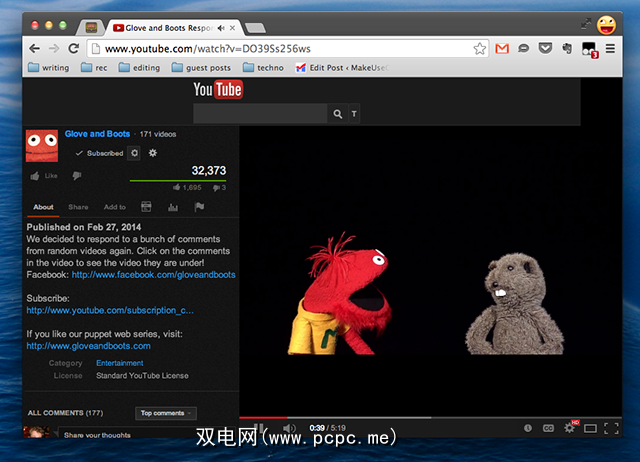The width and height of the screenshot is (640, 462).
Task: Go back with the browser back arrow
Action: tap(35, 49)
